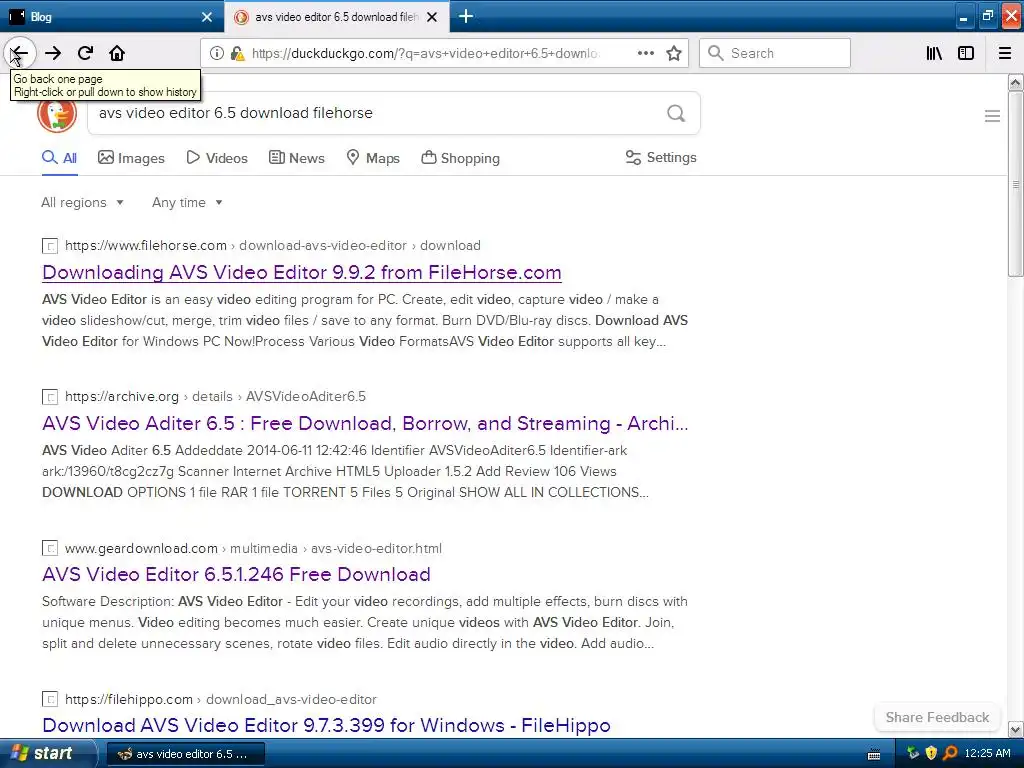Click the Firefox Search box
Viewport: 1024px width, 768px height.
pos(775,53)
